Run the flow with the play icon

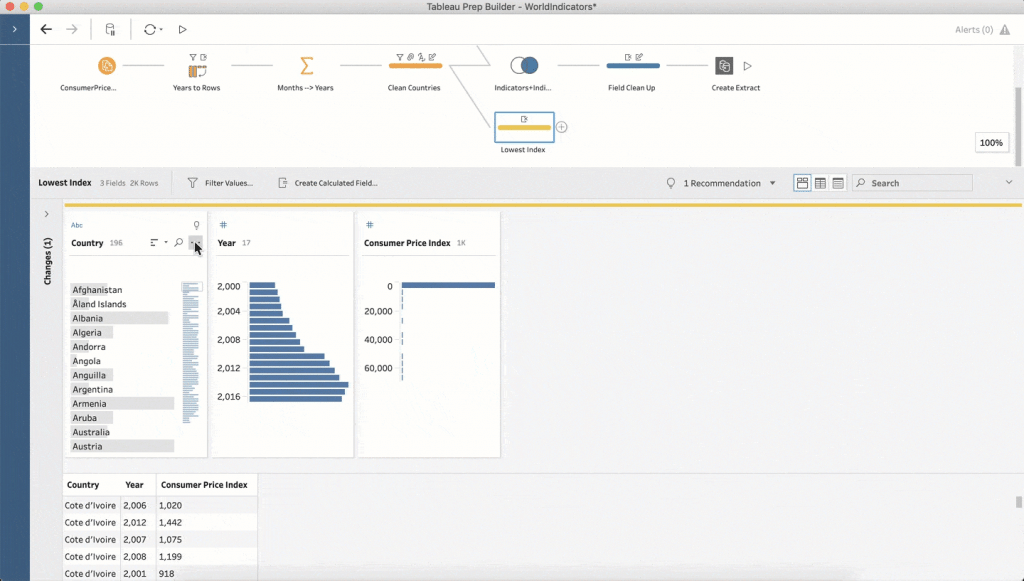coord(183,29)
